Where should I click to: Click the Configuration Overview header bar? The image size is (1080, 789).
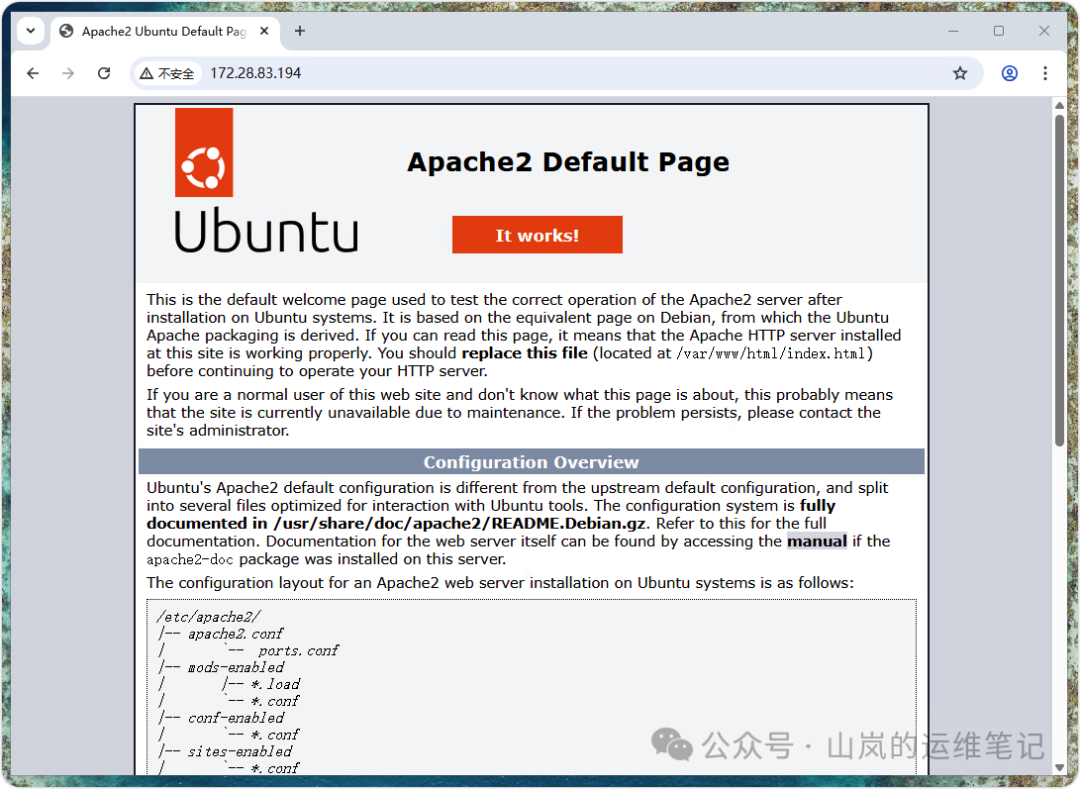(531, 462)
